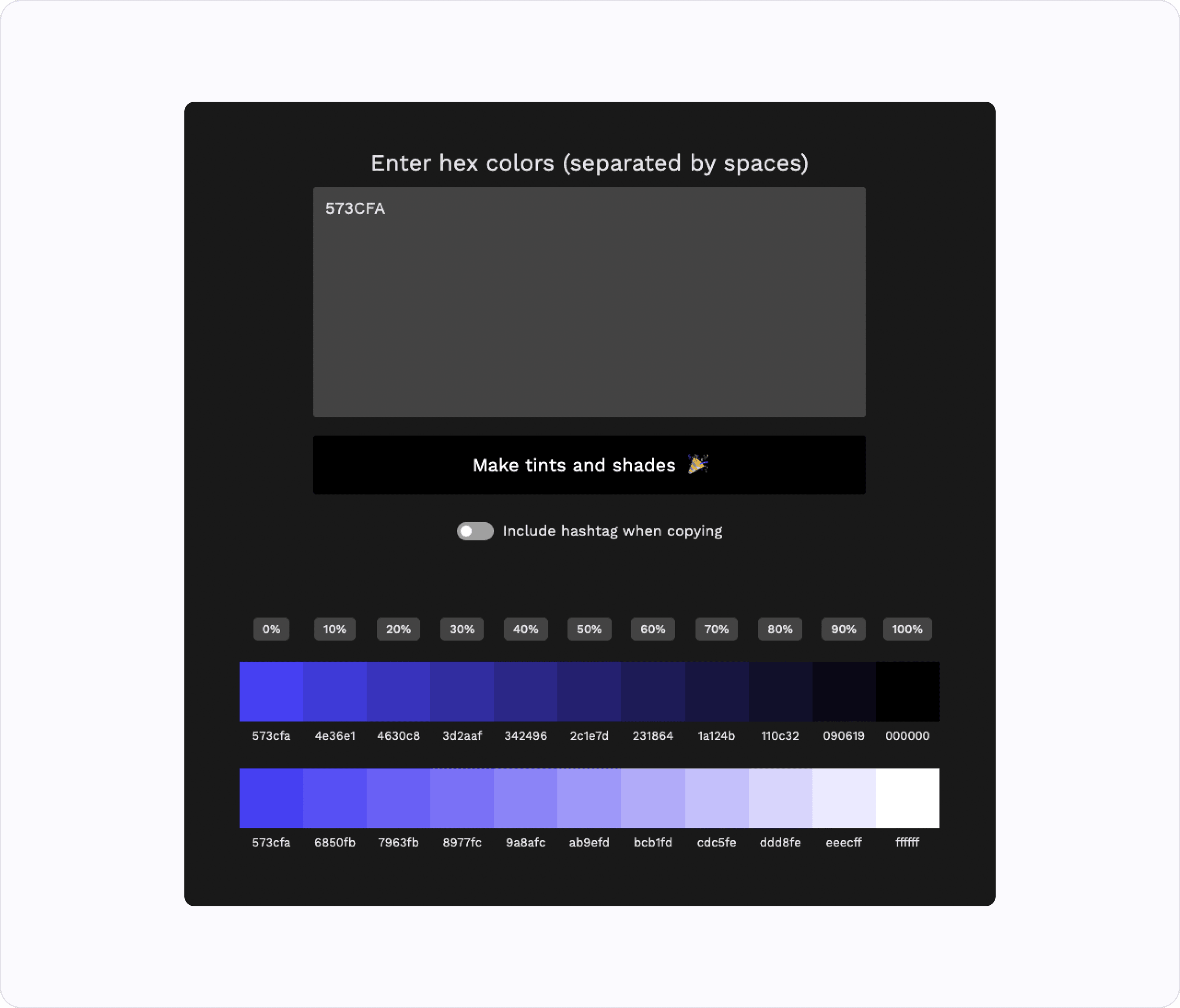Disable the Include hashtag toggle
The image size is (1180, 1008).
point(475,530)
